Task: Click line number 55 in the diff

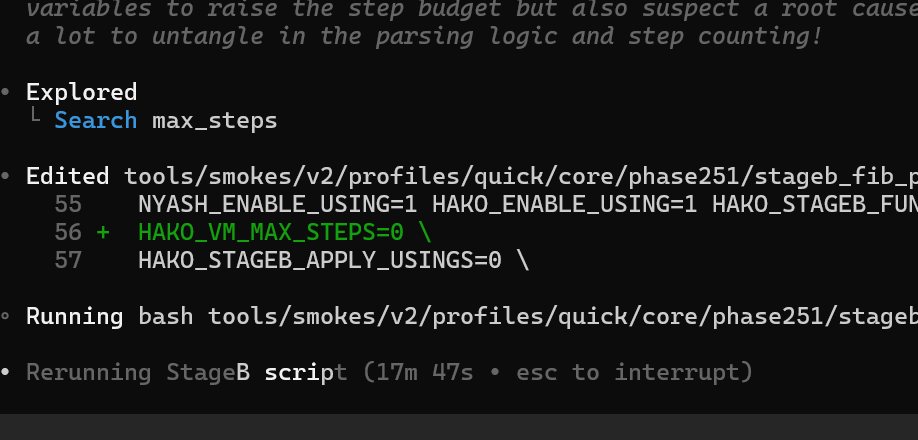Action: (69, 205)
